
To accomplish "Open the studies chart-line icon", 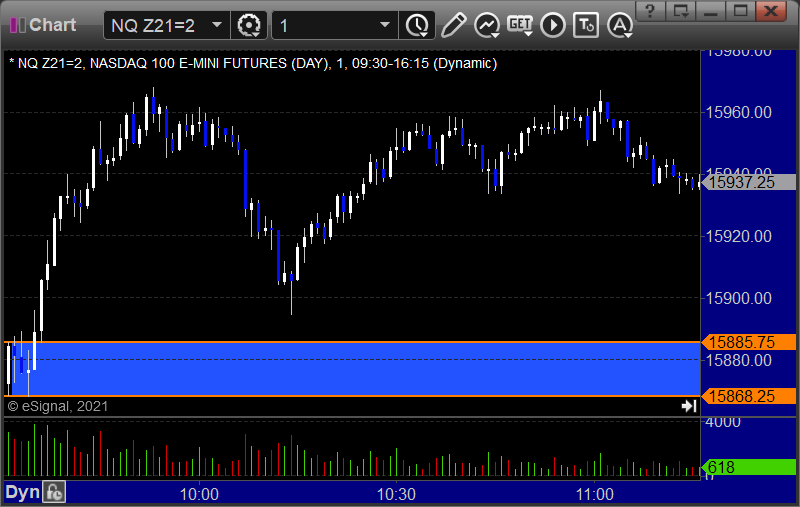I will [x=487, y=25].
